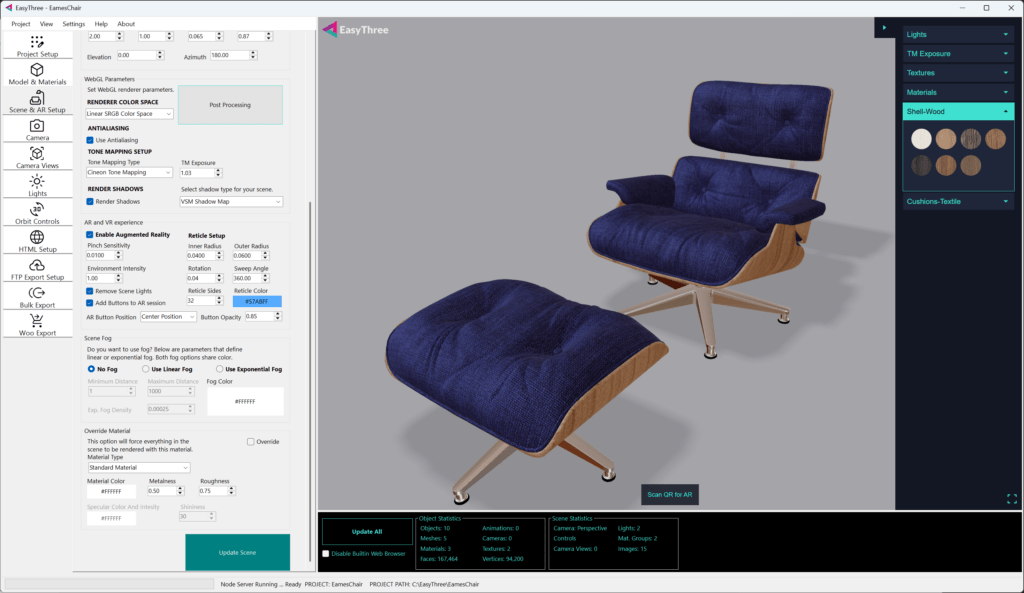Open Orbit Controls section
The width and height of the screenshot is (1024, 593).
coord(37,210)
